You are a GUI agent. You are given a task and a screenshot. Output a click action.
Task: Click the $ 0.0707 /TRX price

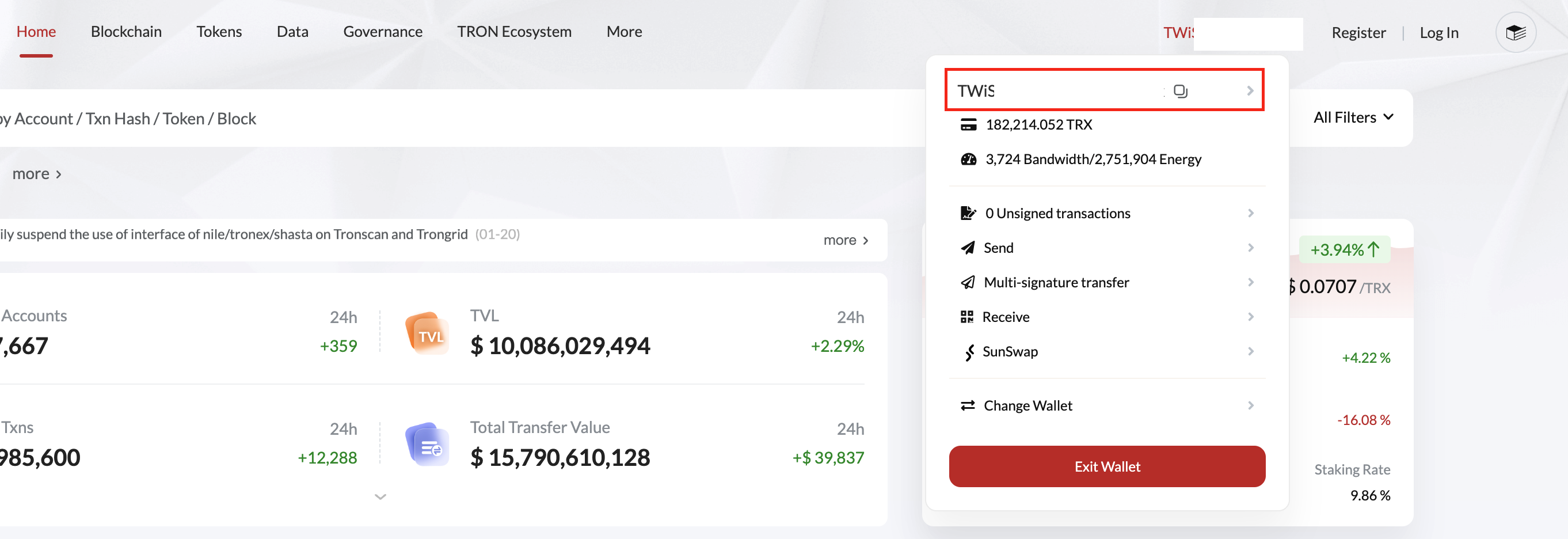click(x=1339, y=287)
